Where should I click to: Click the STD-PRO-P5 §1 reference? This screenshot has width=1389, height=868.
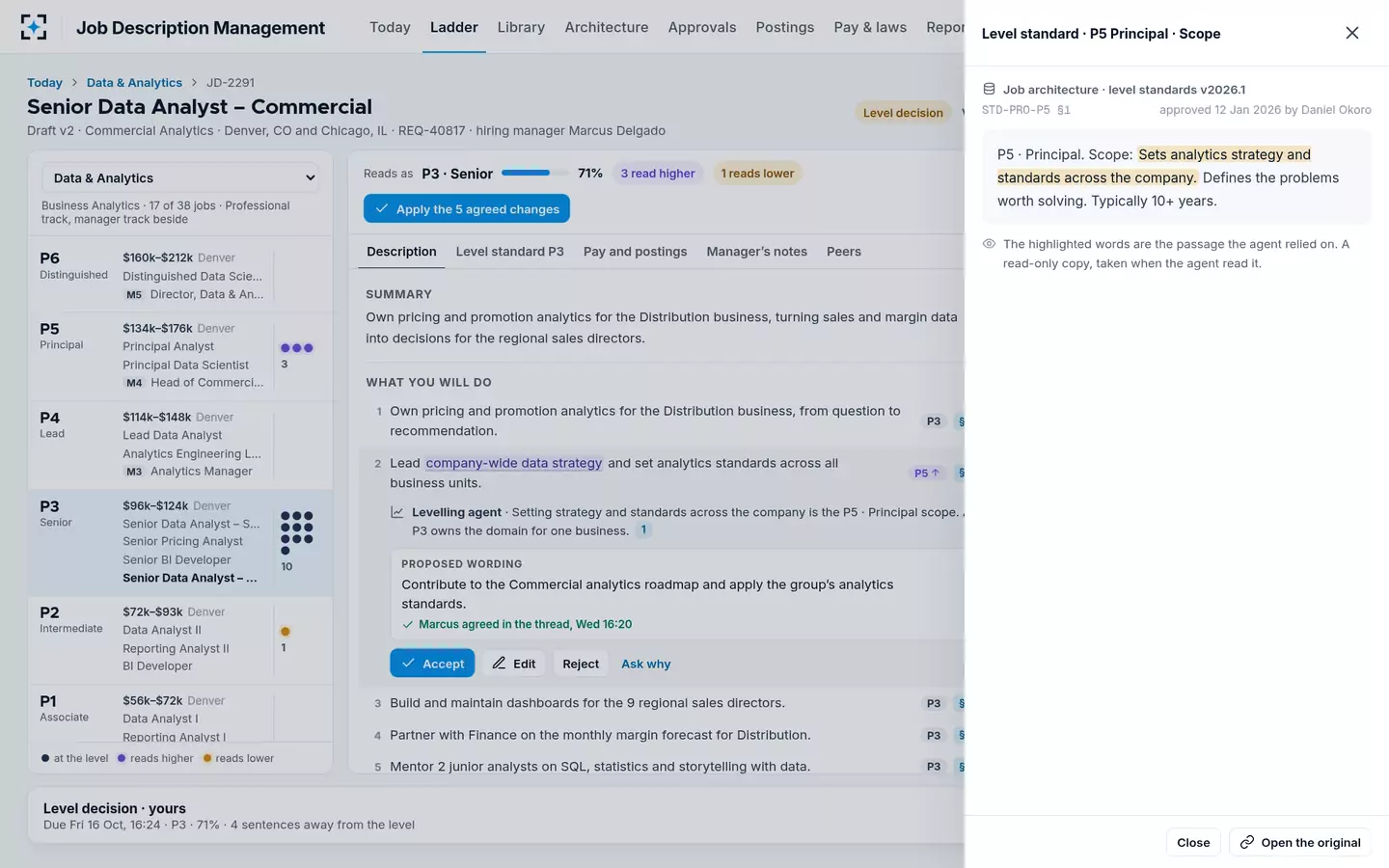pos(1025,110)
